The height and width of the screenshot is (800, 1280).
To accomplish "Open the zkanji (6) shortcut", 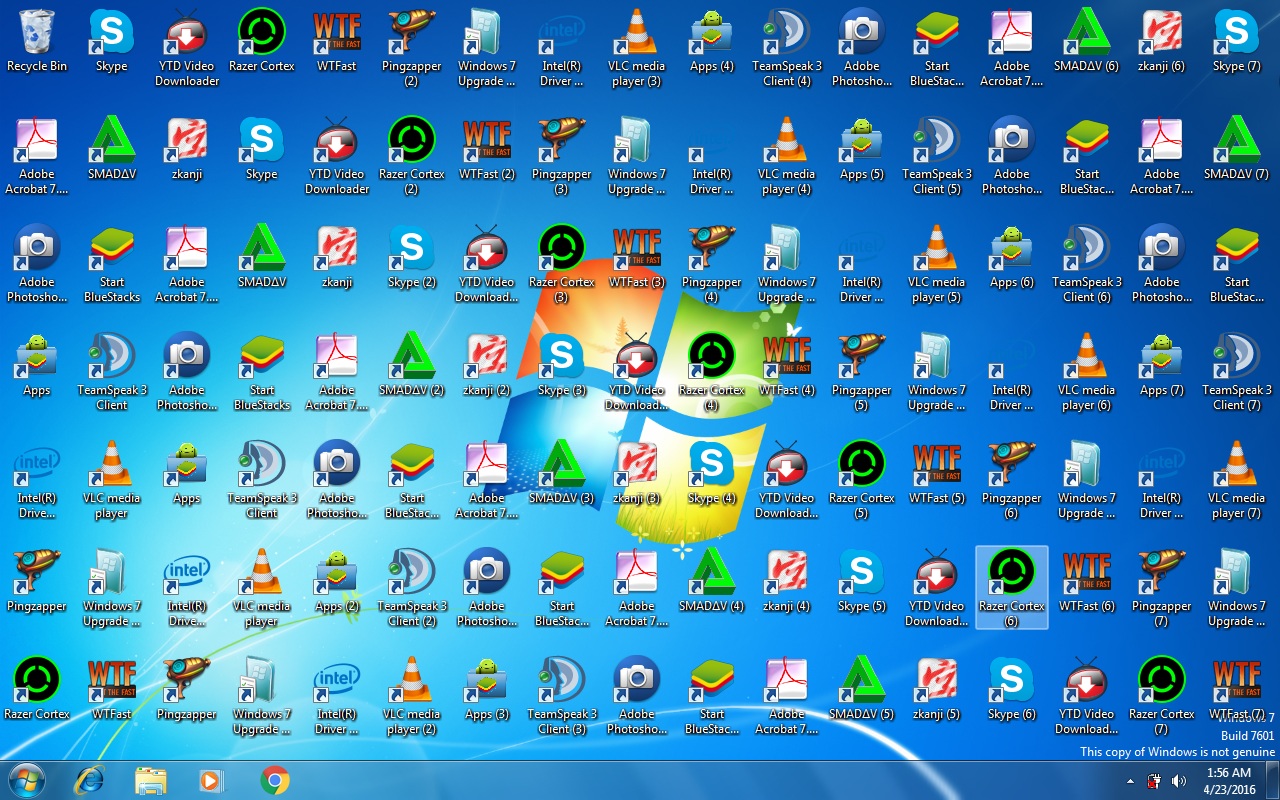I will click(x=1162, y=42).
